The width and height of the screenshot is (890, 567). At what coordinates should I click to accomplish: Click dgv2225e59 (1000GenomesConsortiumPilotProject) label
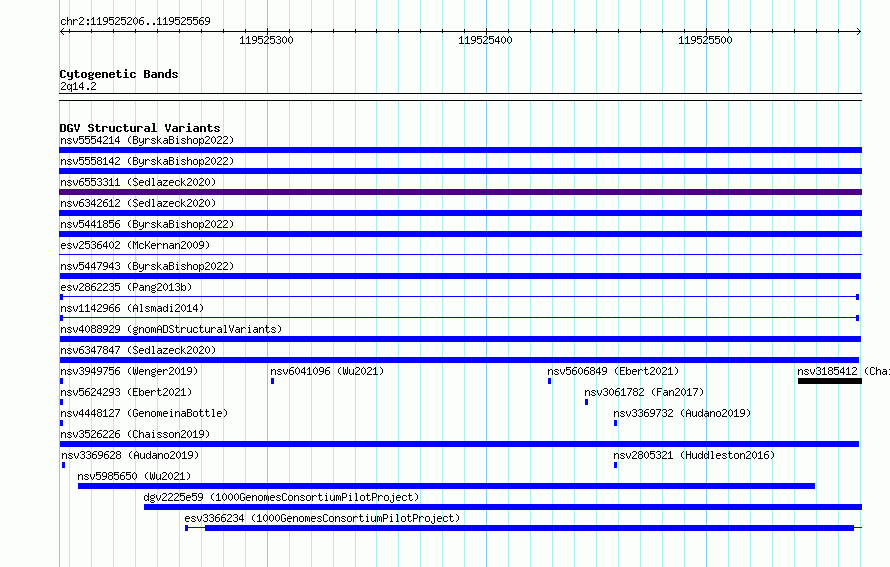281,497
